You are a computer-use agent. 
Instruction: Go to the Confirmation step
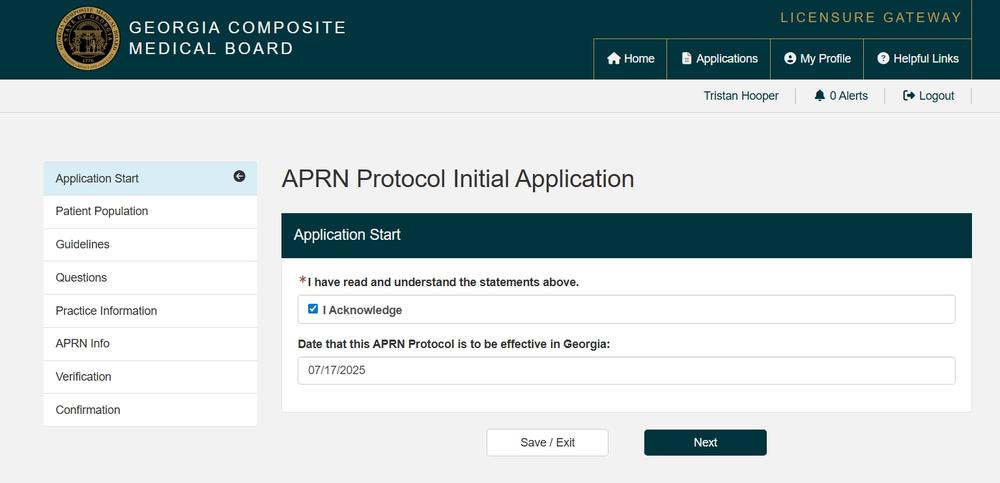(x=151, y=410)
